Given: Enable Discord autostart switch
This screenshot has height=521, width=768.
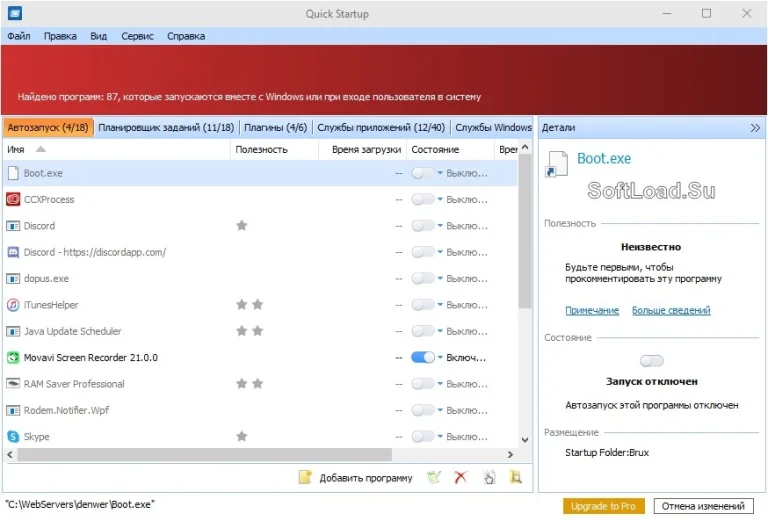Looking at the screenshot, I should [423, 226].
